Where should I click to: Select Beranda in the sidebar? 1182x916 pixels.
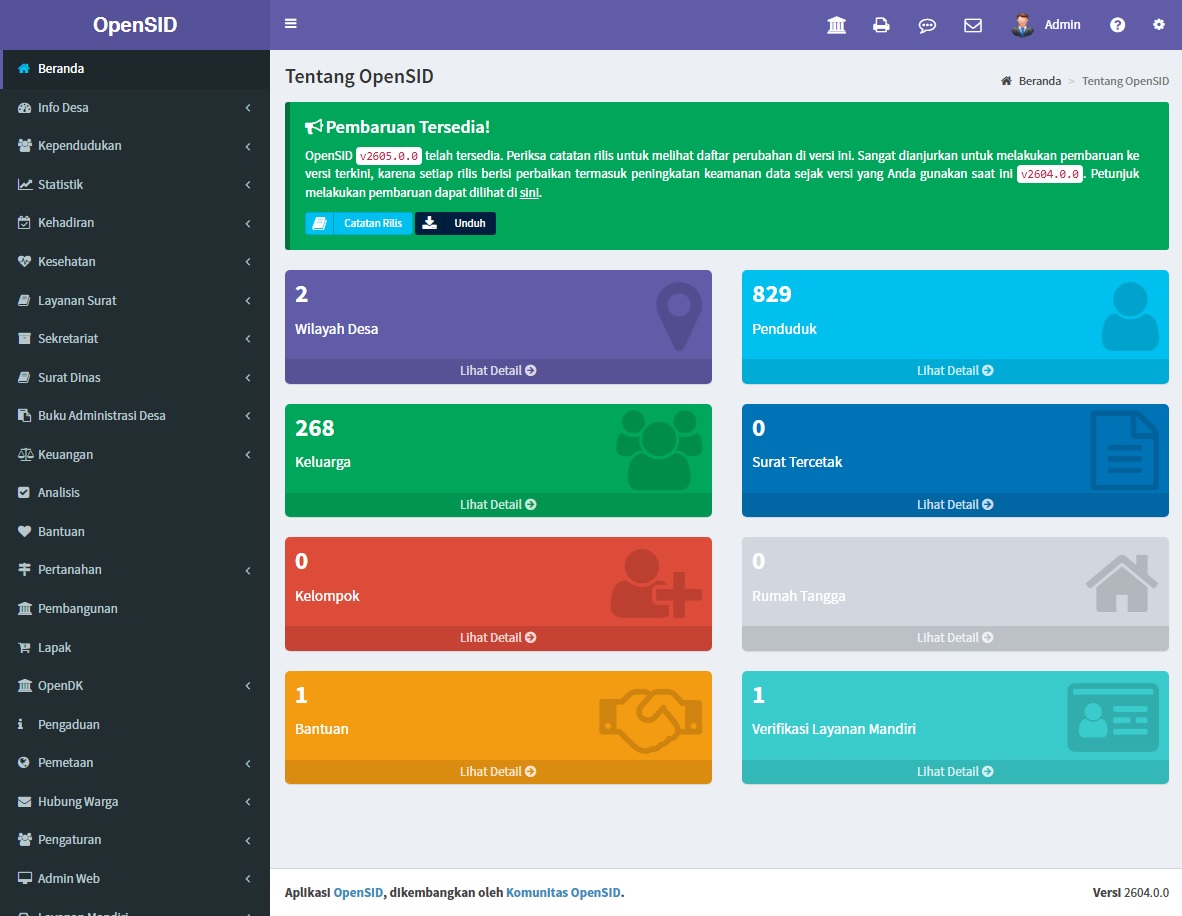(x=135, y=69)
